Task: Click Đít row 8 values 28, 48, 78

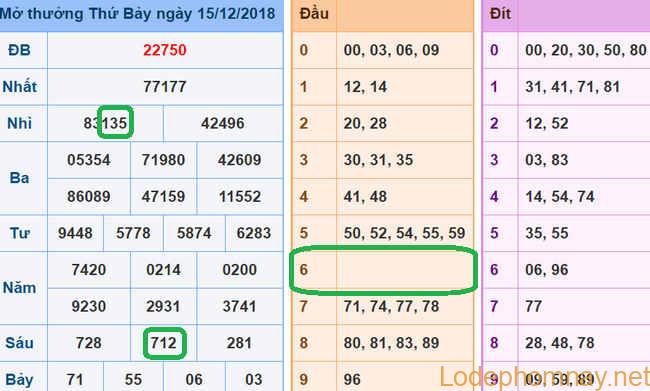Action: coord(560,343)
